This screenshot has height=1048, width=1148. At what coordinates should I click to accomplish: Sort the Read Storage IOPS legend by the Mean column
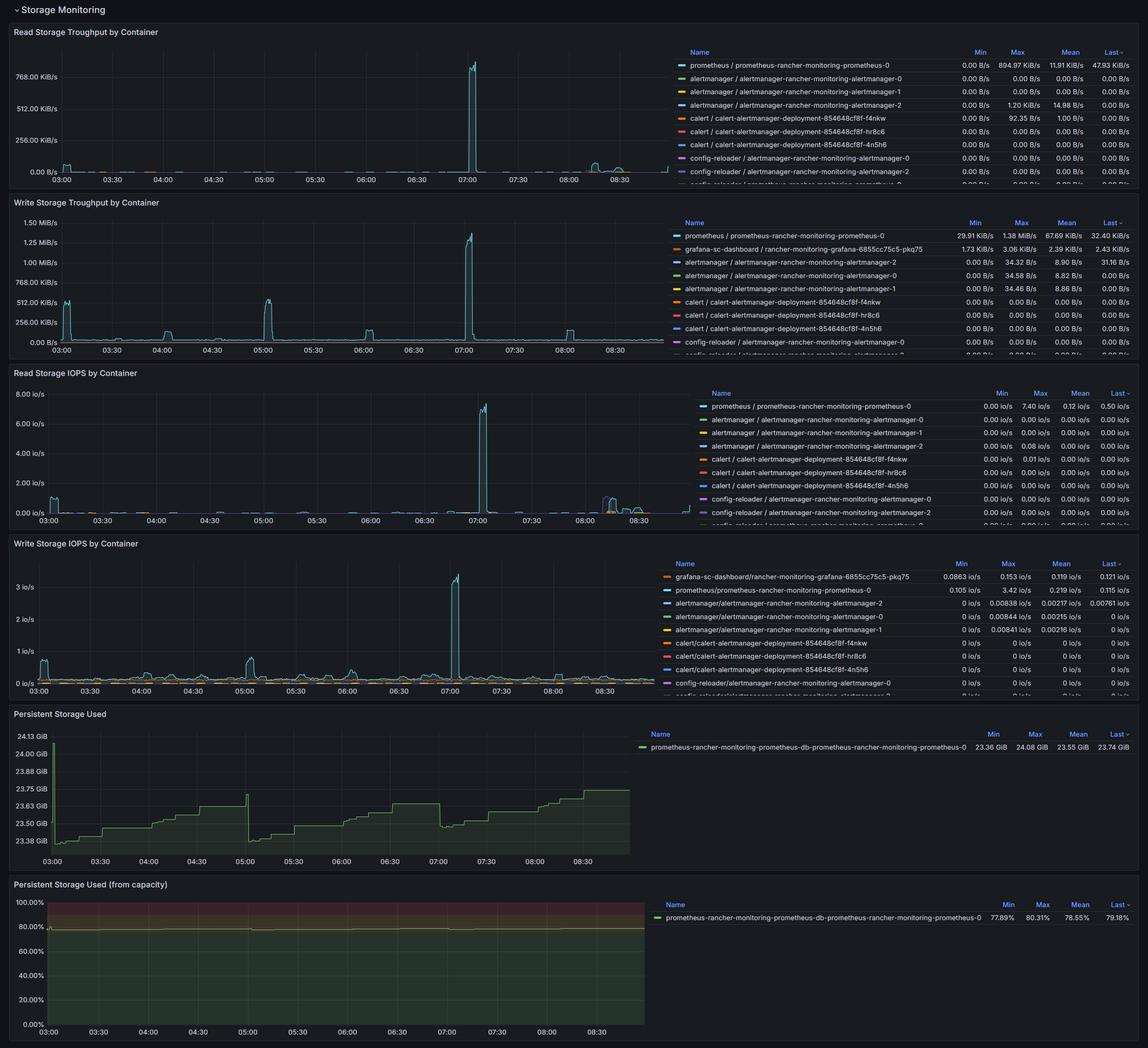[x=1080, y=393]
